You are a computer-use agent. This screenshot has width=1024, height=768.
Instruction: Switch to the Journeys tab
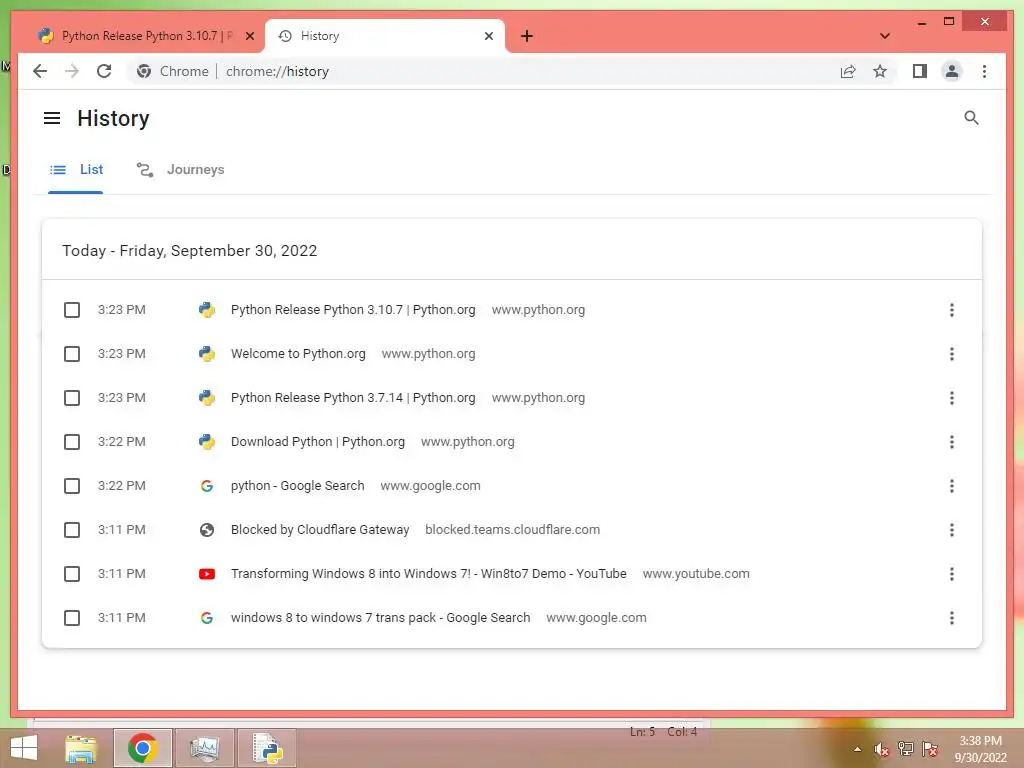click(180, 170)
